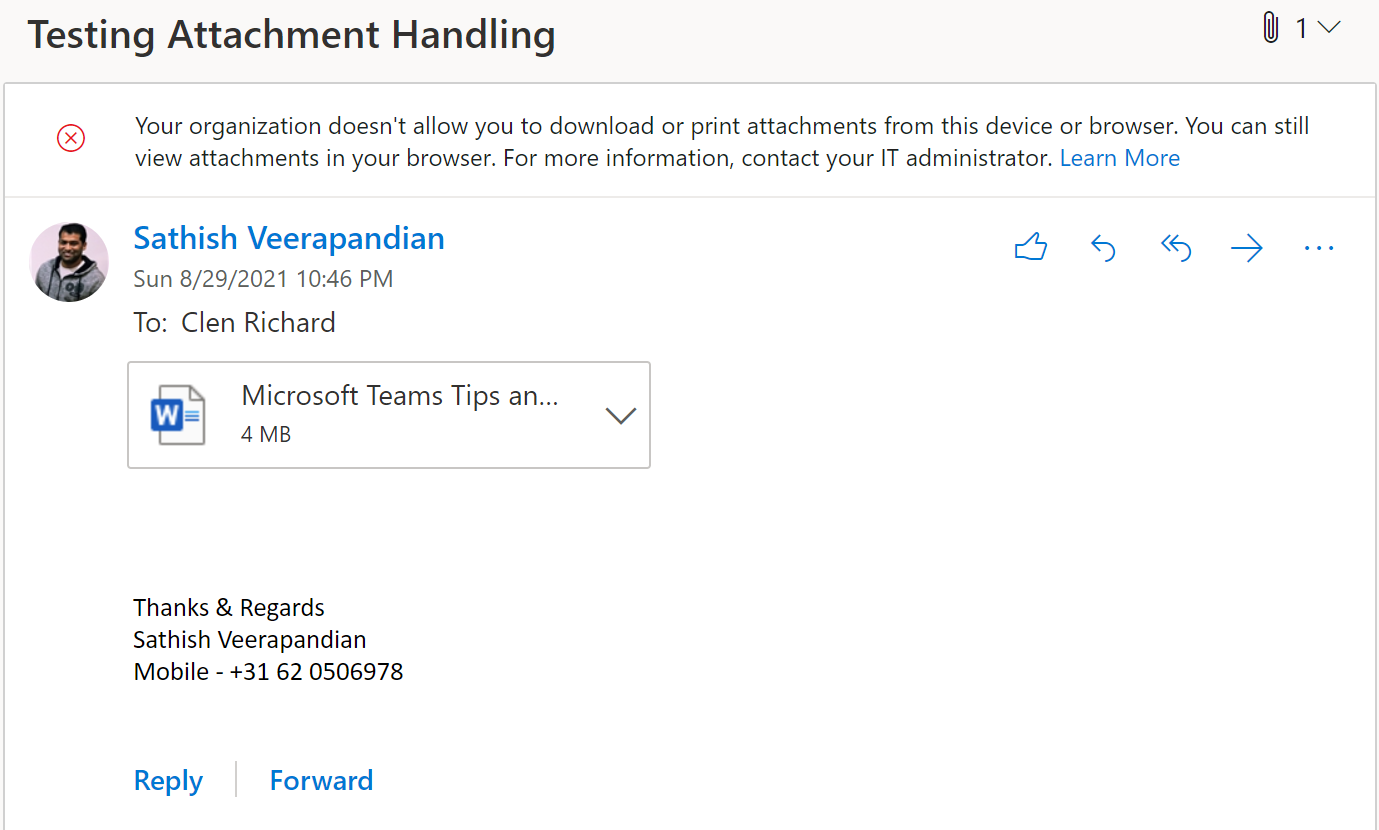Click the red error icon in banner
This screenshot has width=1379, height=830.
point(71,139)
